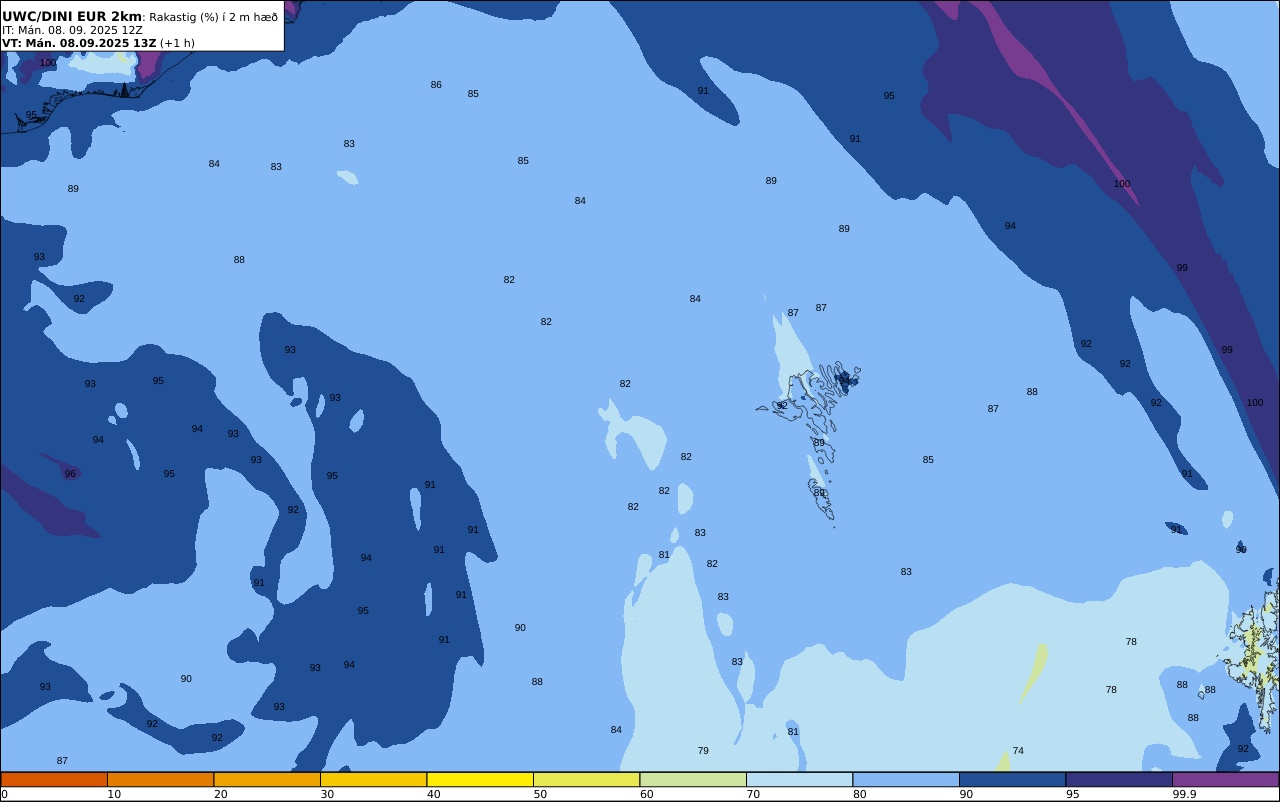Select the bright yellow 40–50 legend swatch
The width and height of the screenshot is (1280, 802).
tap(480, 779)
